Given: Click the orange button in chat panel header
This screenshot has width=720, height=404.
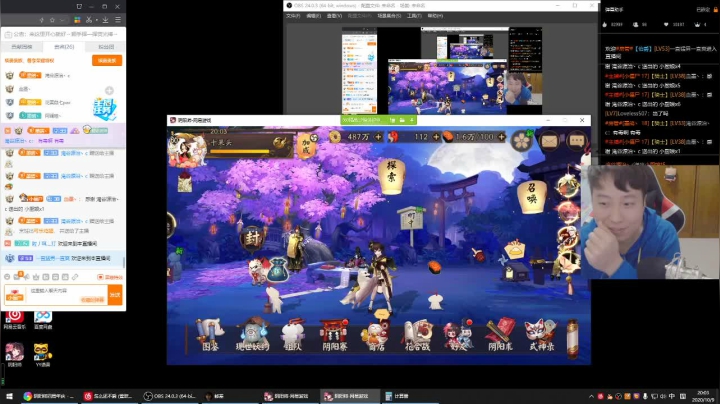Looking at the screenshot, I should click(107, 60).
